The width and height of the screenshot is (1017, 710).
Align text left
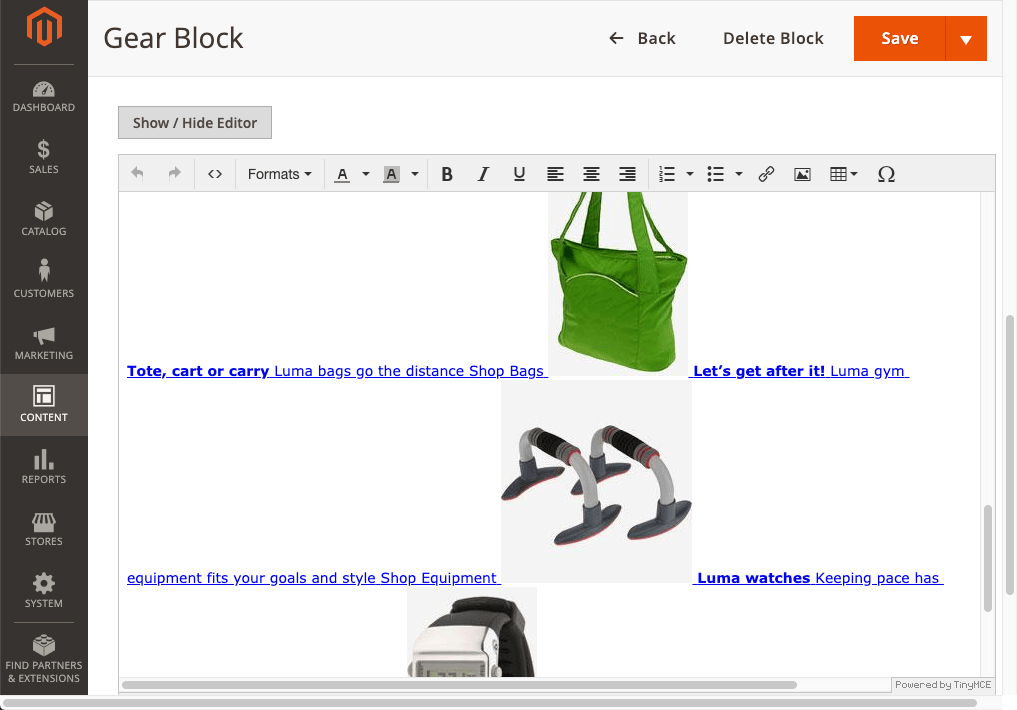click(x=555, y=174)
